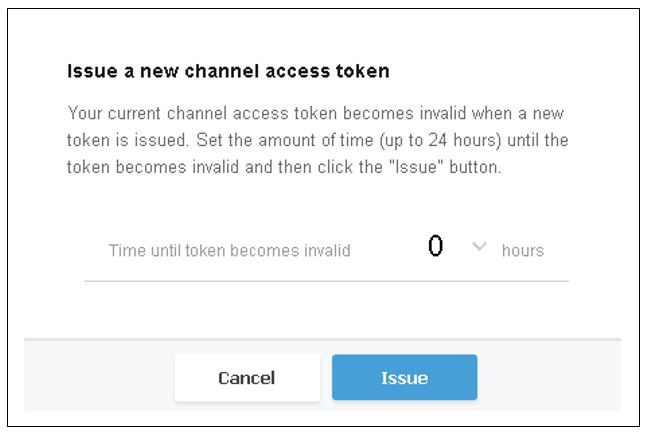646x436 pixels.
Task: Click the "hours" unit label
Action: coord(522,250)
